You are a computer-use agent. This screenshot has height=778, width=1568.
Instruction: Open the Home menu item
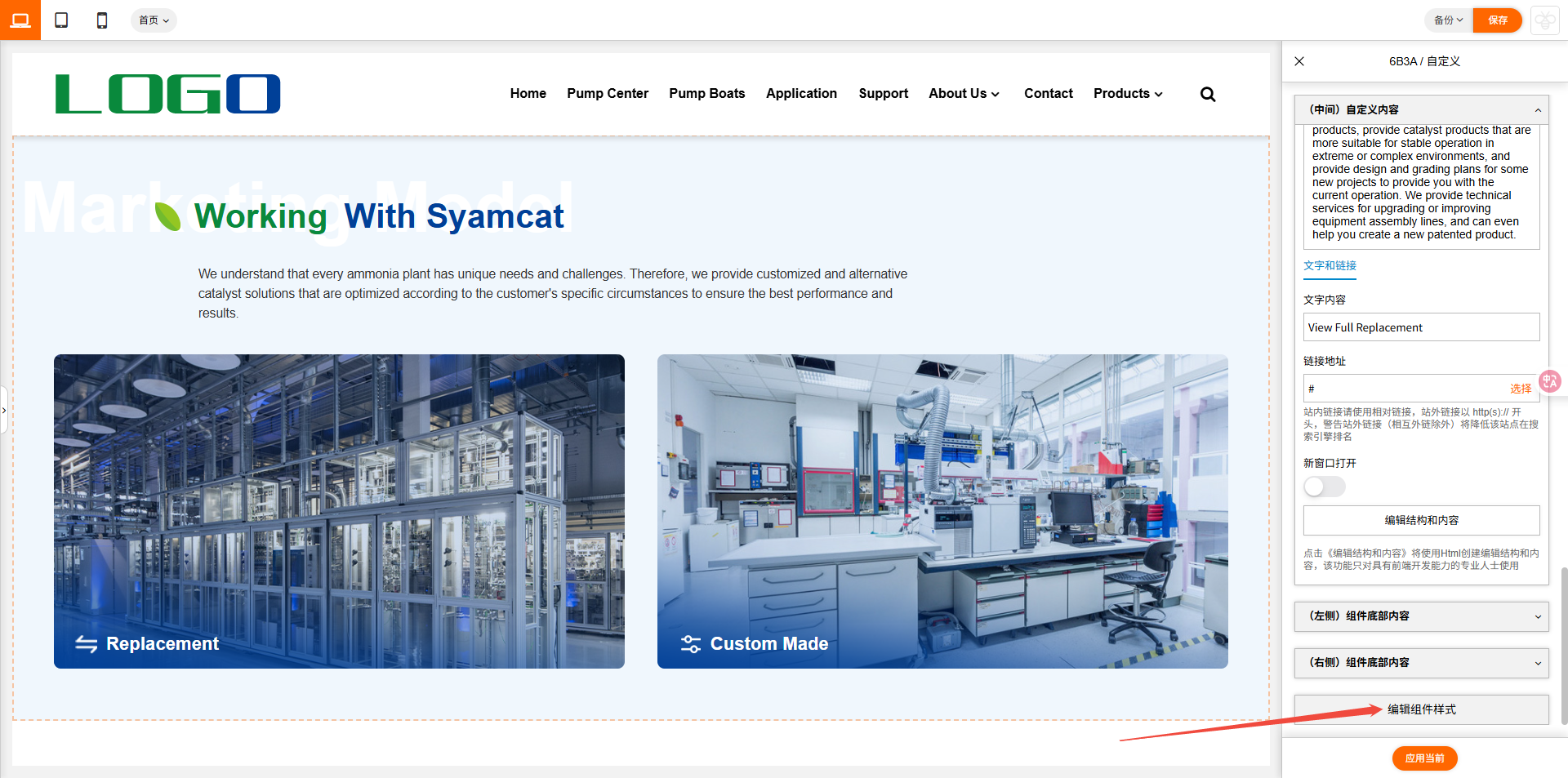pos(528,94)
